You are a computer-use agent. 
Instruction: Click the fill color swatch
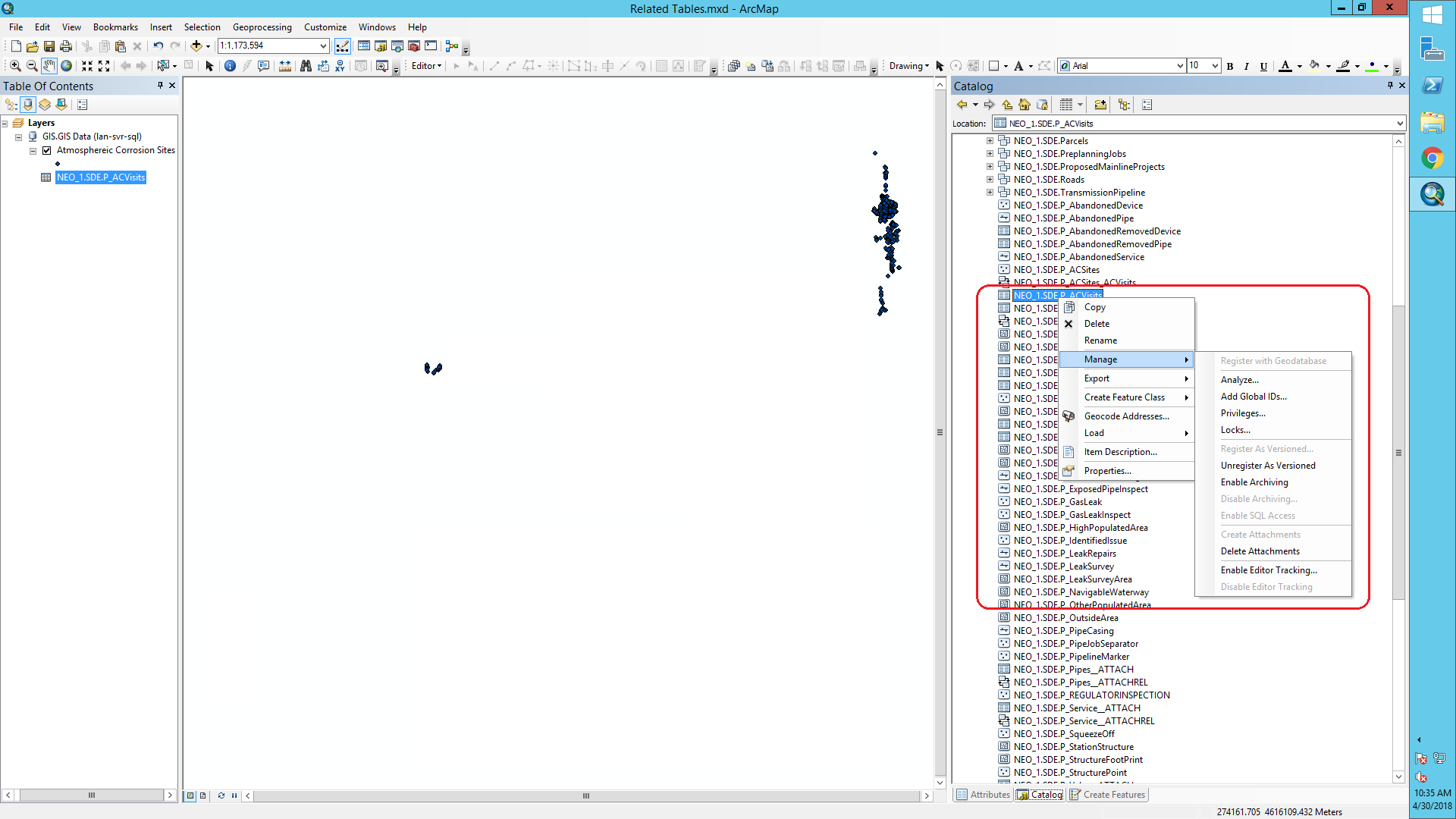coord(1314,66)
